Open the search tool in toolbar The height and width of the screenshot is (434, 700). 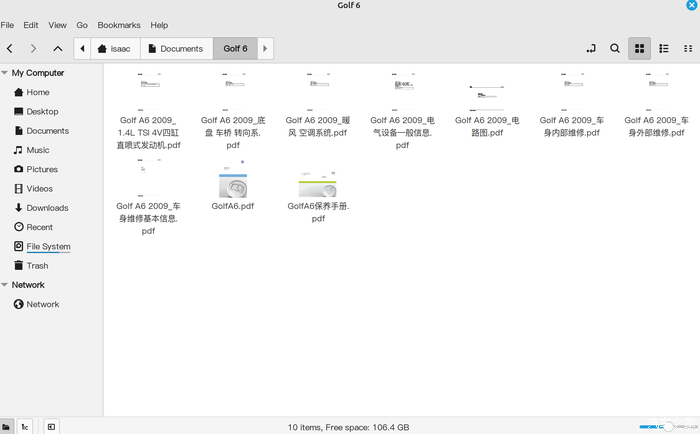(615, 48)
